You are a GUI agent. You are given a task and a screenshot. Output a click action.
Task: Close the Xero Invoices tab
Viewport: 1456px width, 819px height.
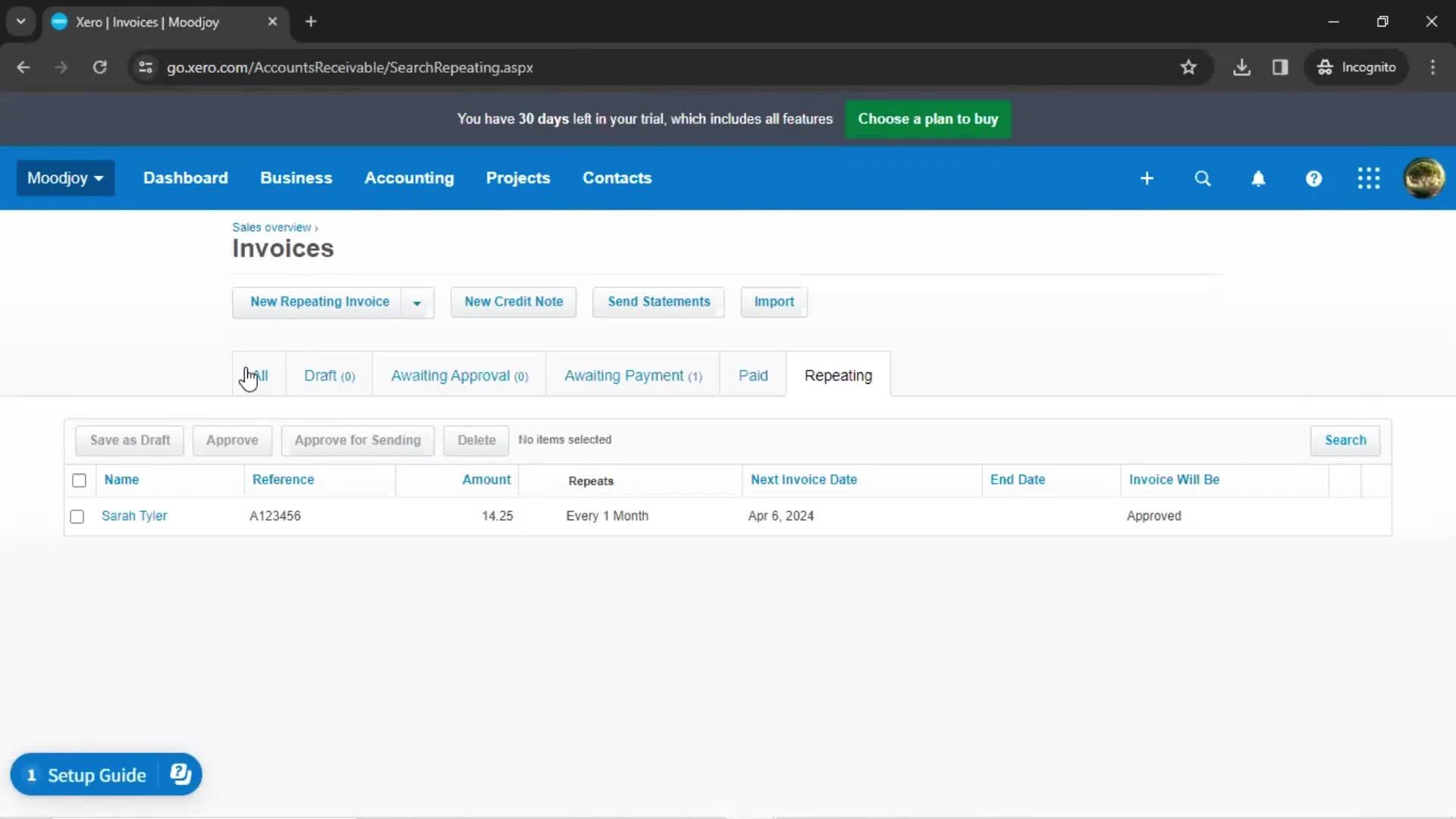272,21
